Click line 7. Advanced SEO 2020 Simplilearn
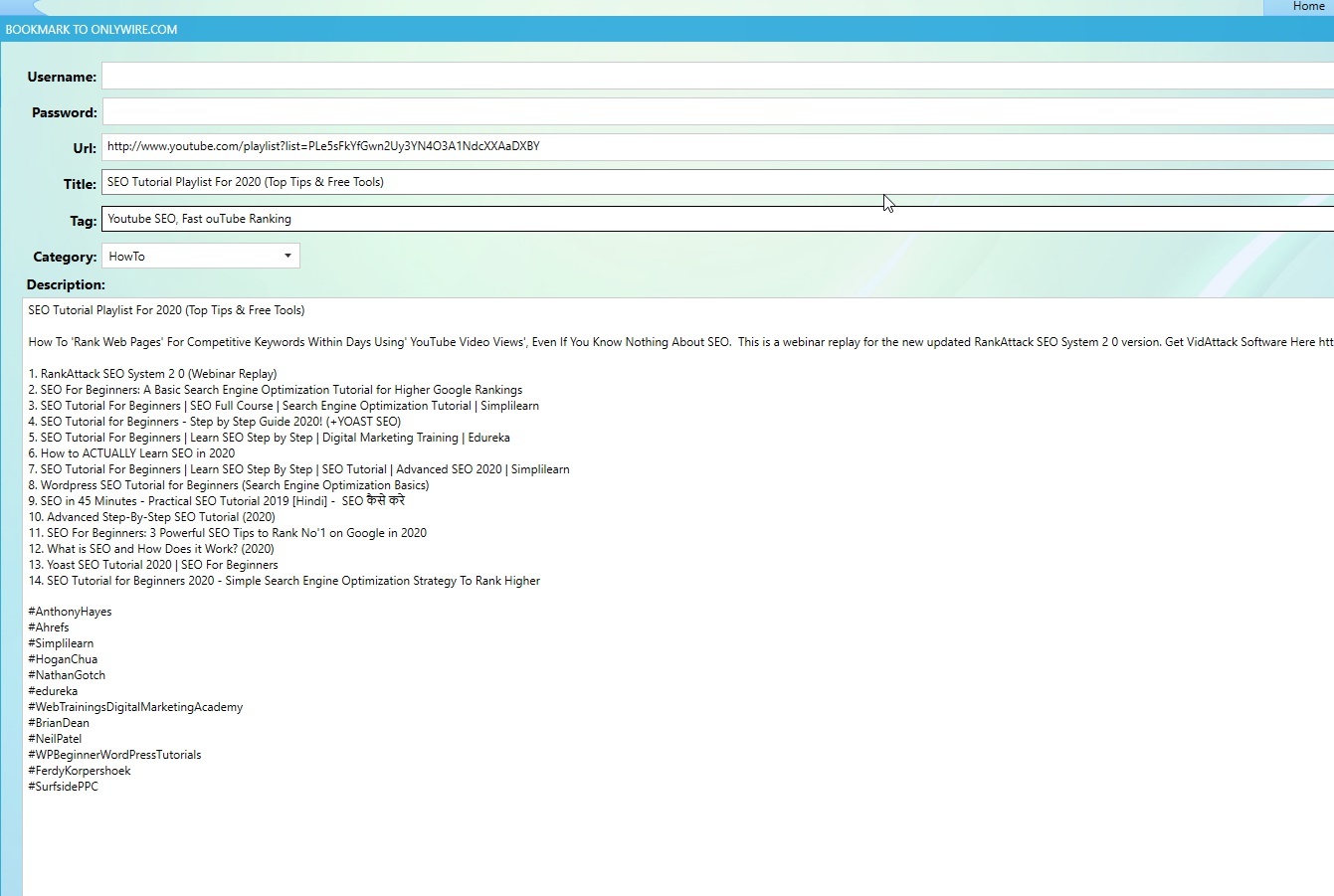The height and width of the screenshot is (896, 1334). coord(298,469)
